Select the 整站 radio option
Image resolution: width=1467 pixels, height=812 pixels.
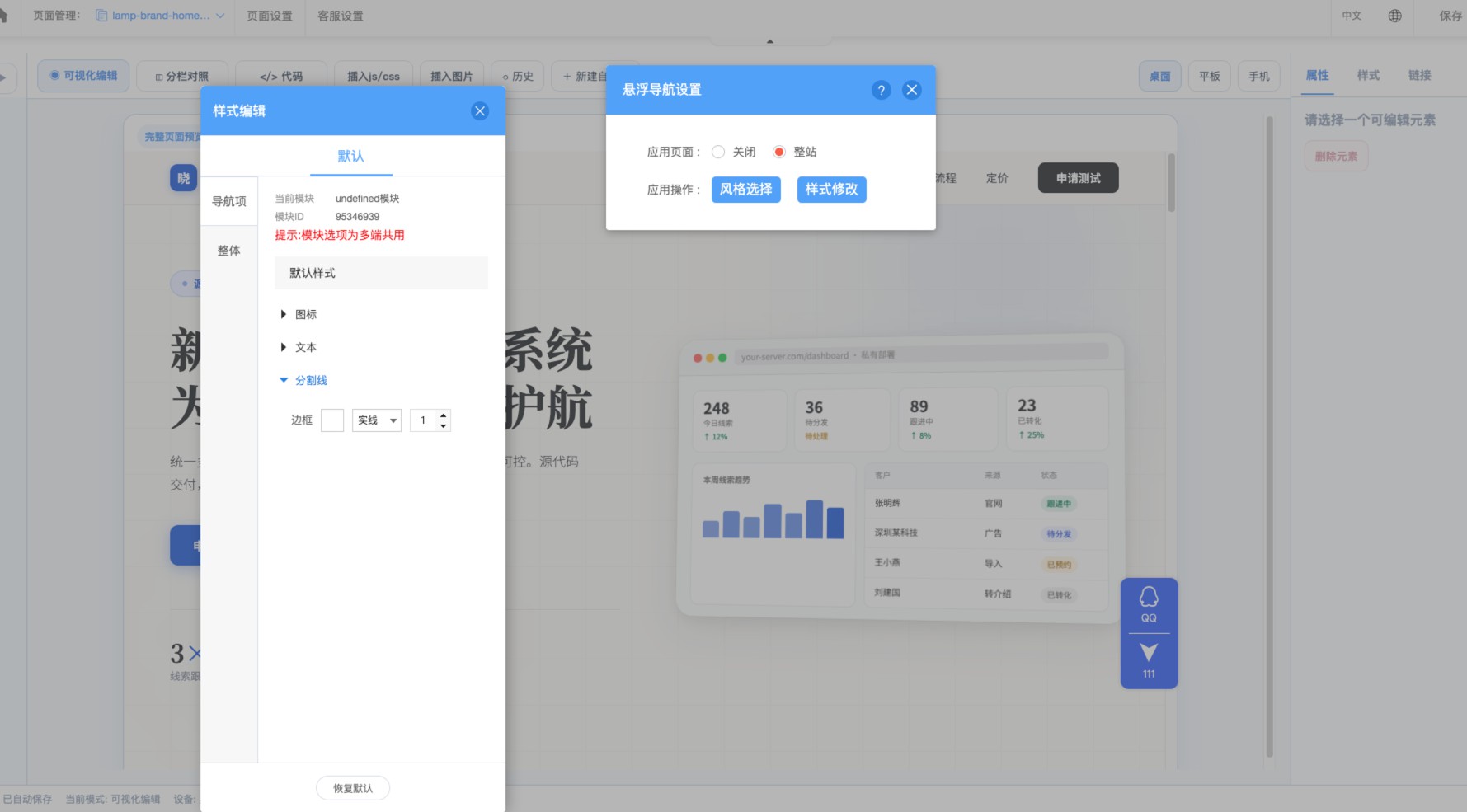pos(778,152)
